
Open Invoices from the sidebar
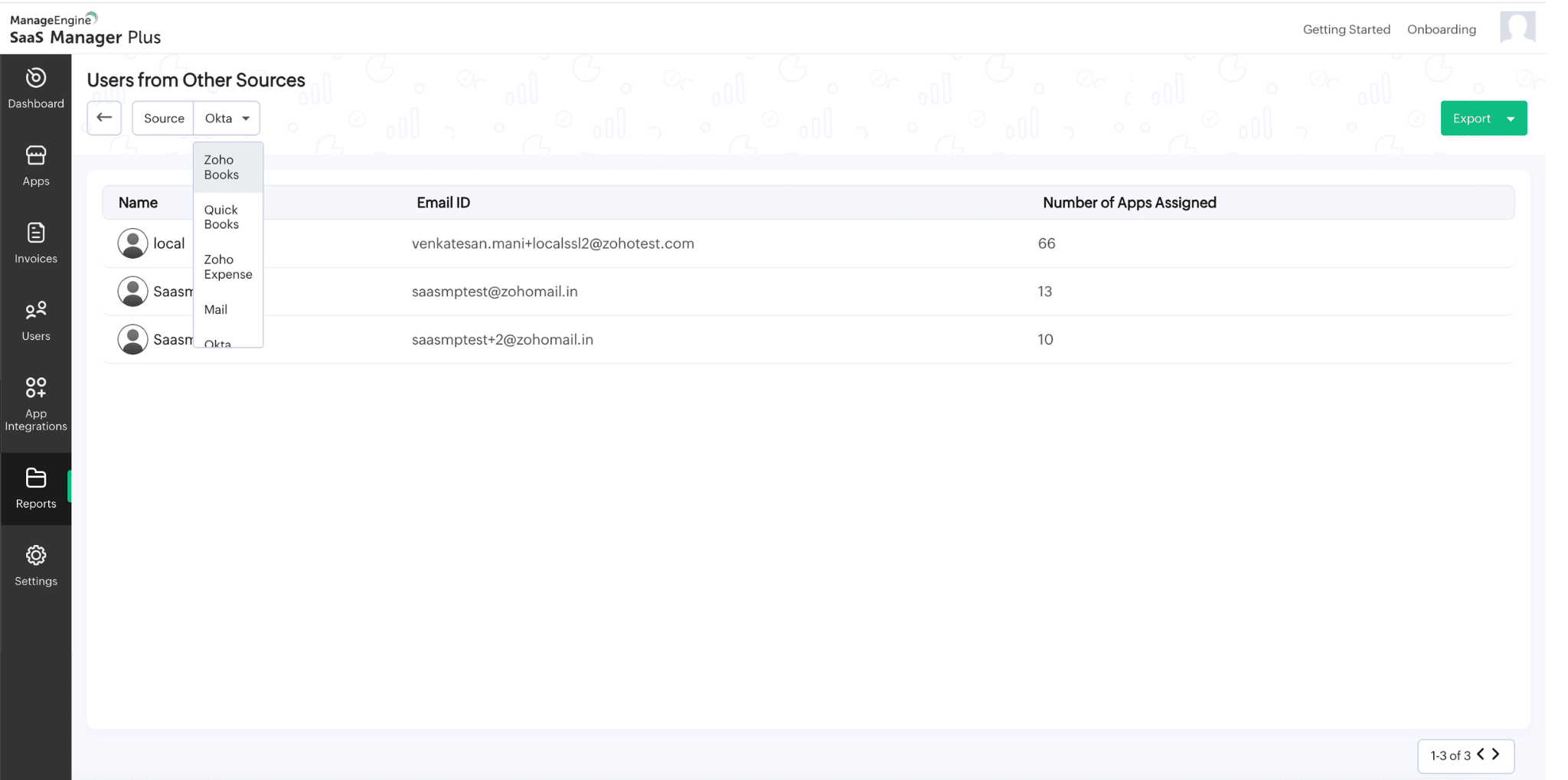pyautogui.click(x=36, y=233)
